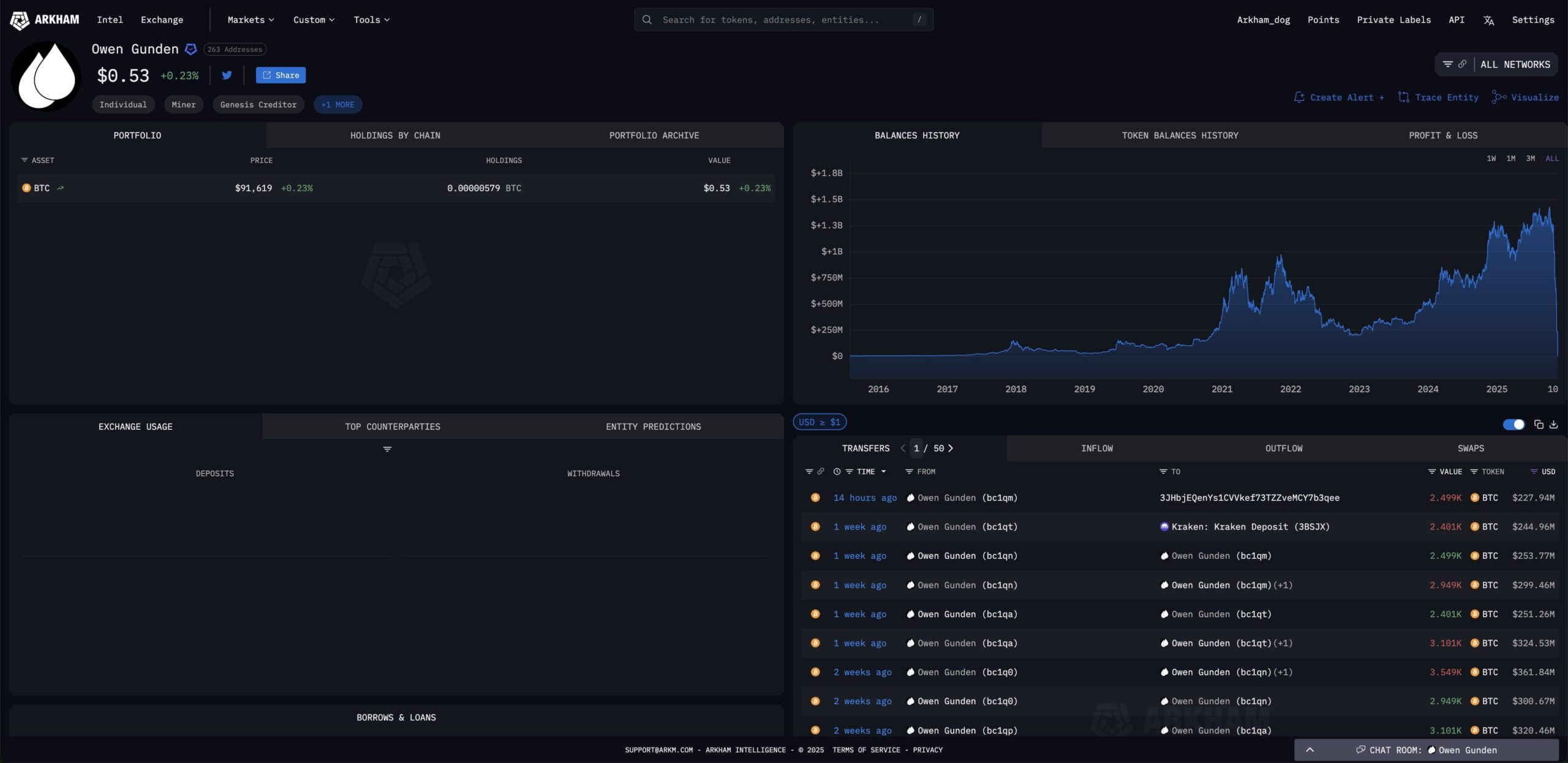Click the Arkham logo
Viewport: 1568px width, 763px height.
tap(44, 19)
